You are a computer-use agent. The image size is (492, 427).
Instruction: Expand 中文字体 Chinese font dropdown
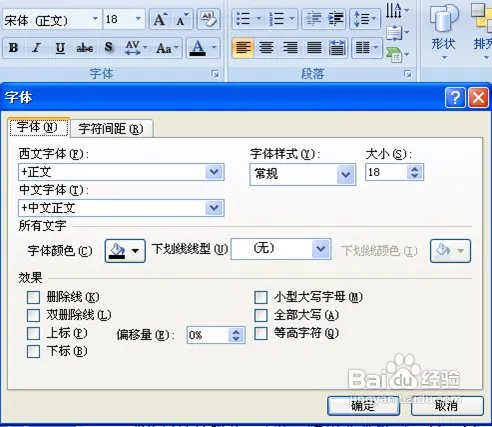click(x=214, y=208)
